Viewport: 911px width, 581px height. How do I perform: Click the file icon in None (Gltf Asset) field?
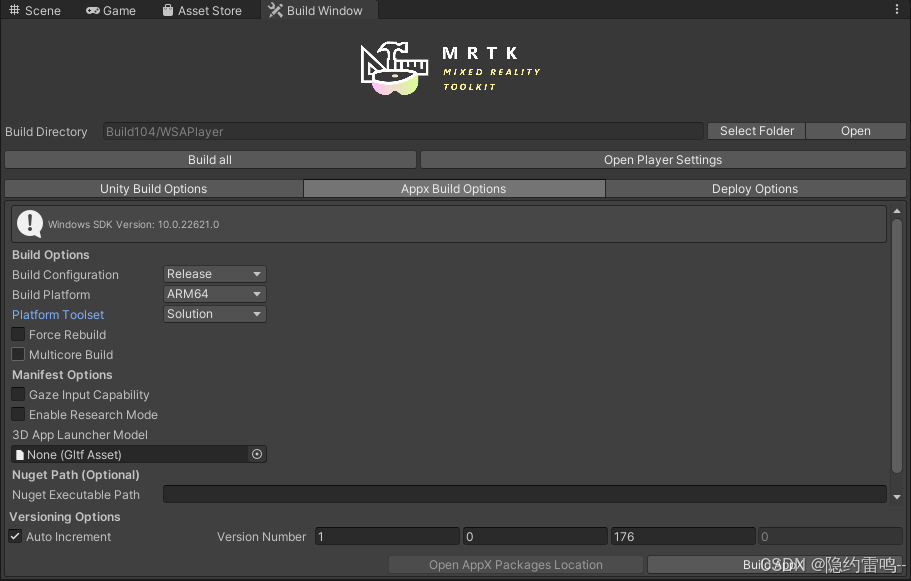pyautogui.click(x=20, y=455)
